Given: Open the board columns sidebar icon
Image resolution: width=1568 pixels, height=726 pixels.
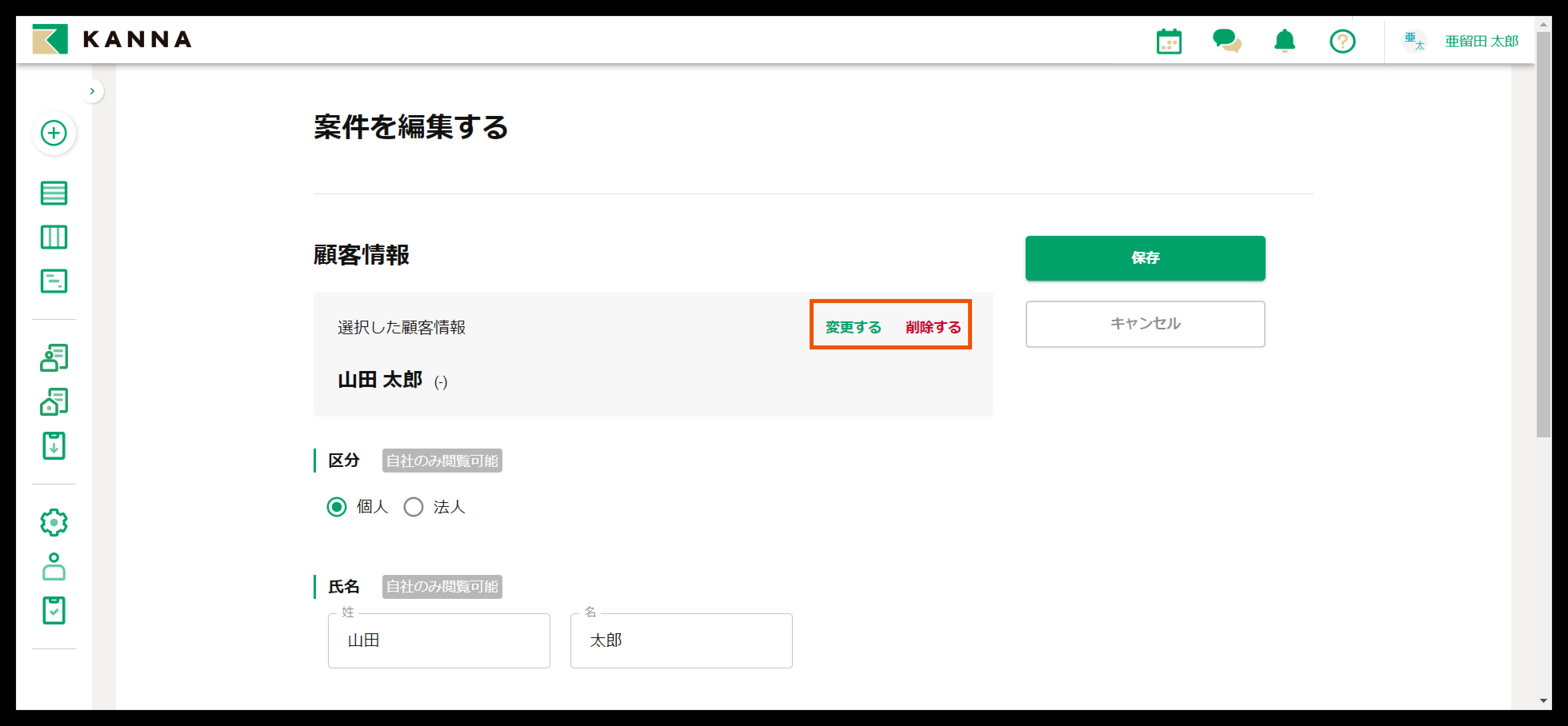Looking at the screenshot, I should pyautogui.click(x=54, y=237).
